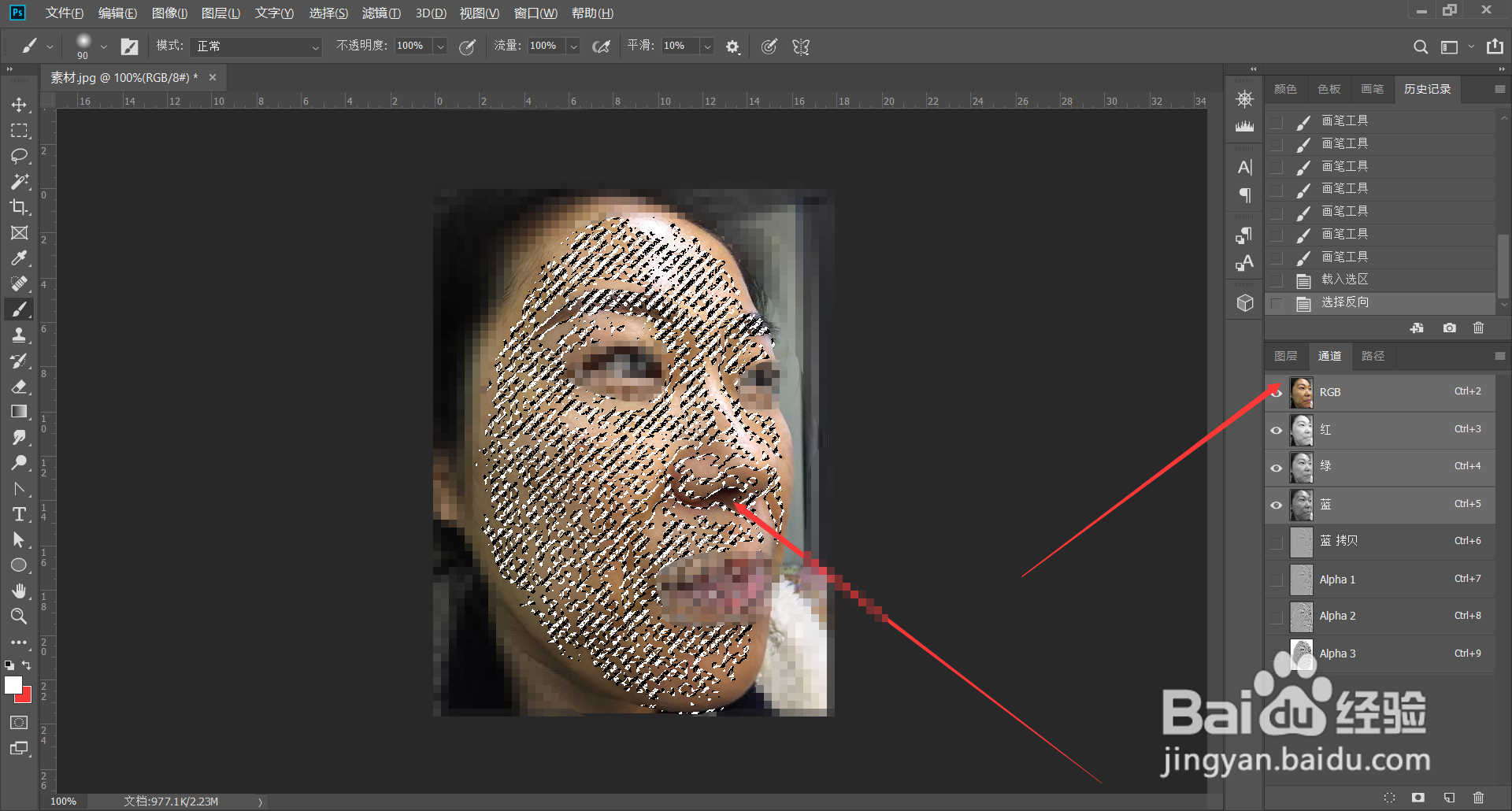Create new snapshot with camera icon
Screen dimensions: 1512x811
point(1449,328)
